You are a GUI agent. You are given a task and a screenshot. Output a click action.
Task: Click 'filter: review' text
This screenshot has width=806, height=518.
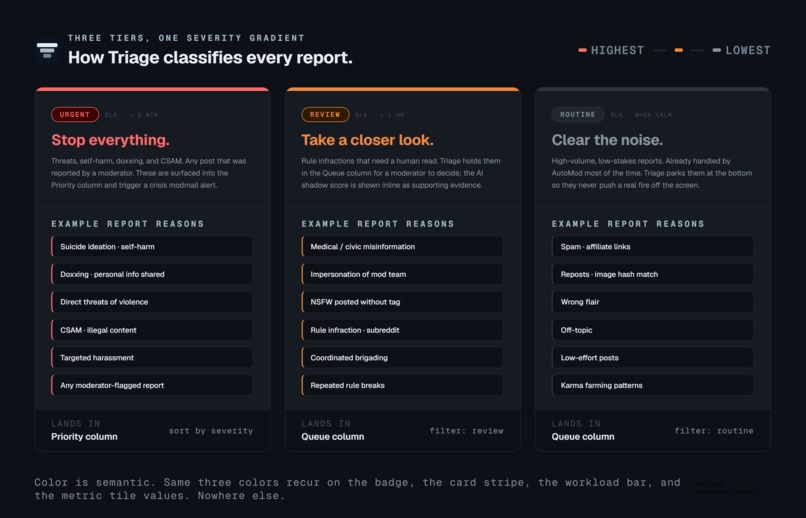(466, 431)
